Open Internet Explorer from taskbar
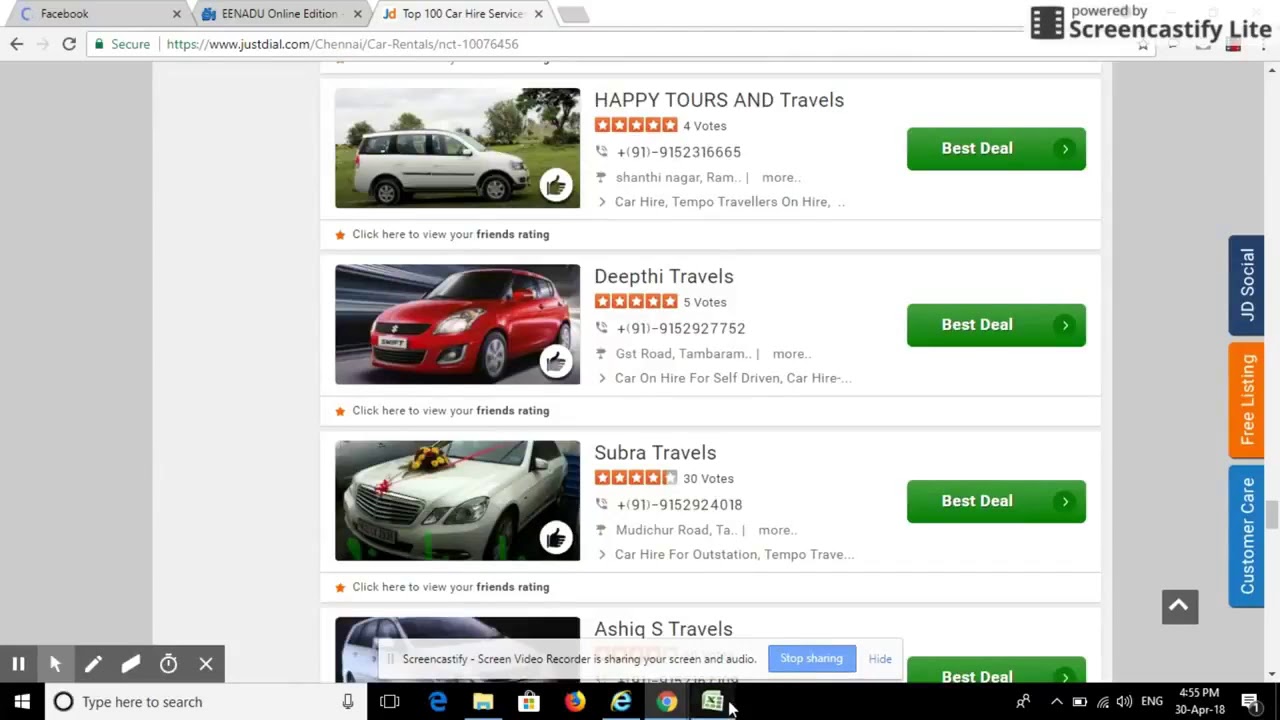 (x=621, y=702)
